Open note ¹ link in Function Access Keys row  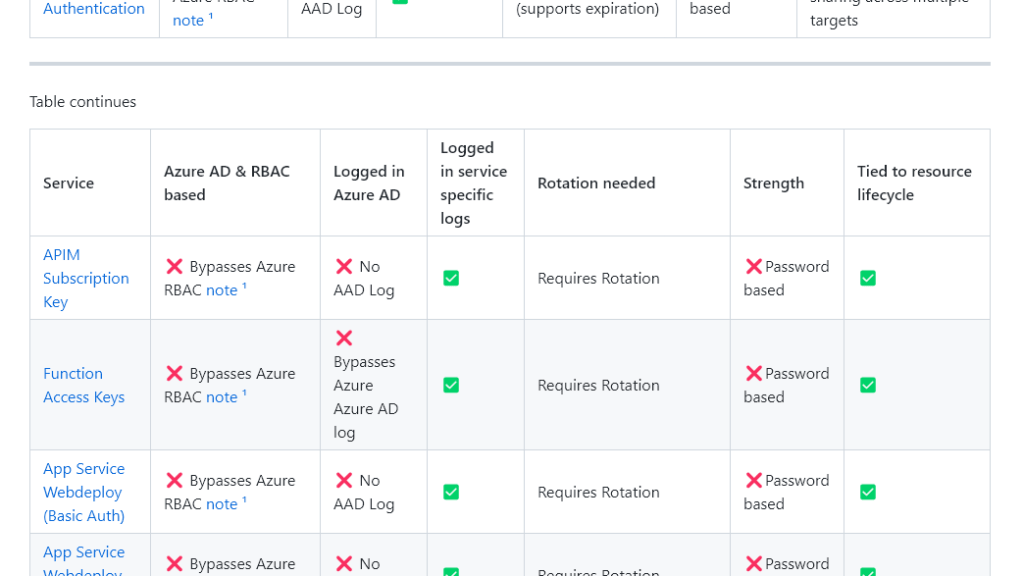226,397
